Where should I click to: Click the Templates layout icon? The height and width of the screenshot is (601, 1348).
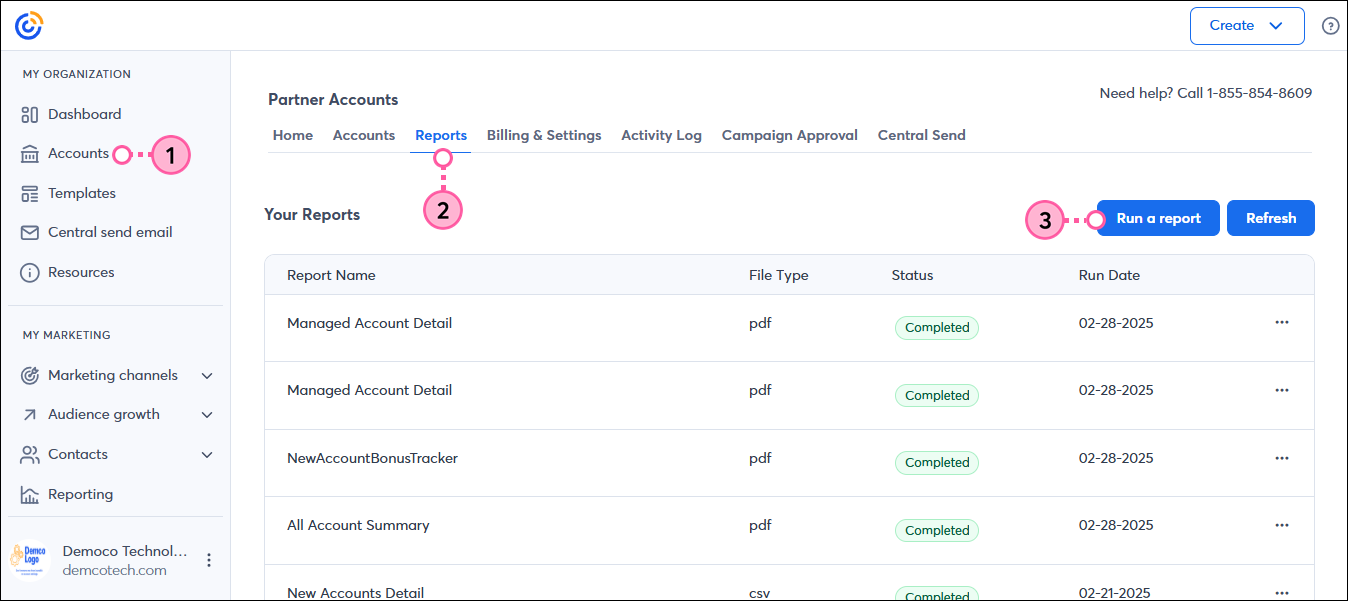click(x=30, y=193)
